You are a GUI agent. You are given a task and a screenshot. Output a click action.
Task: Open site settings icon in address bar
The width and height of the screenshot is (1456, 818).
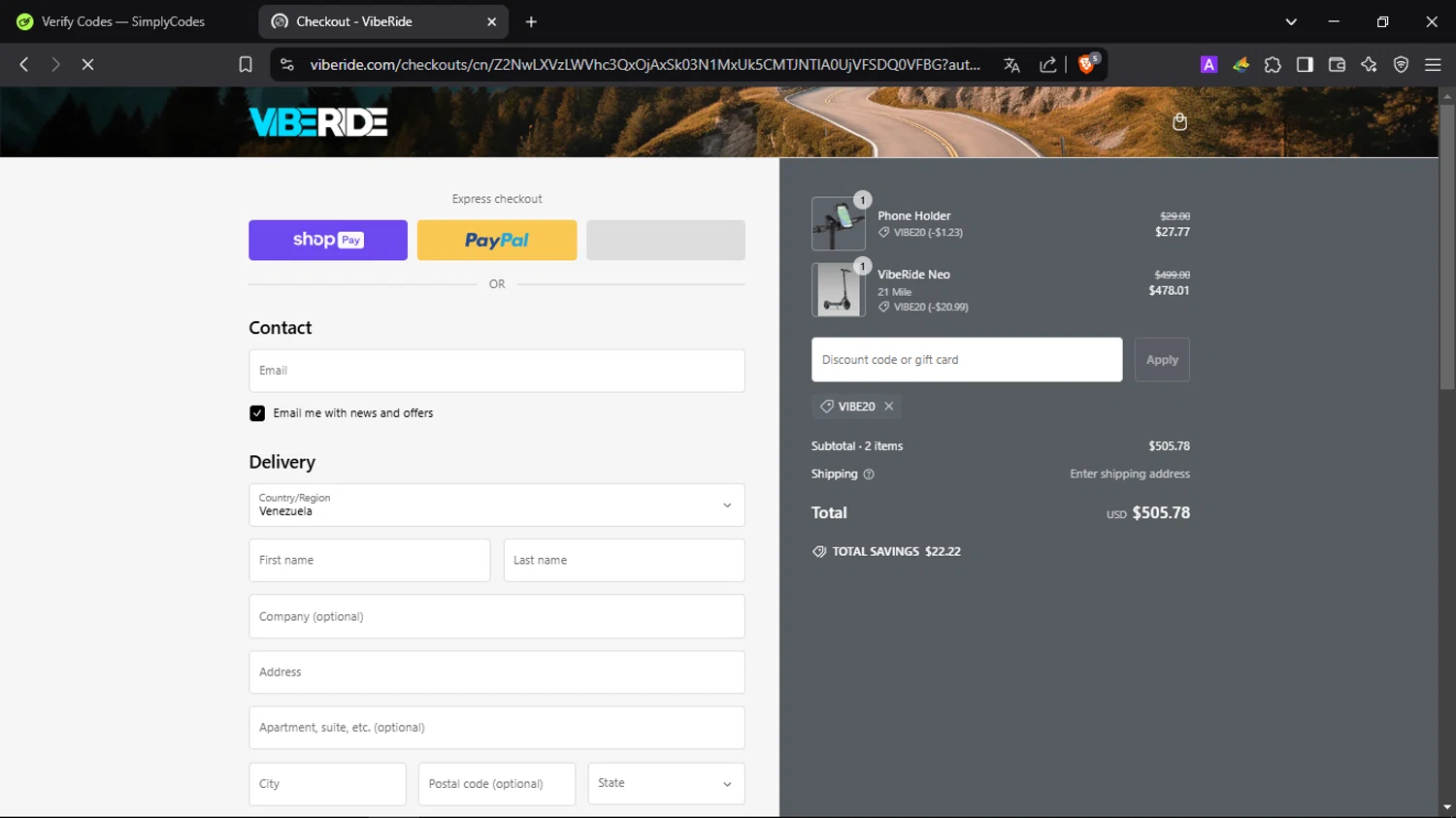click(286, 64)
